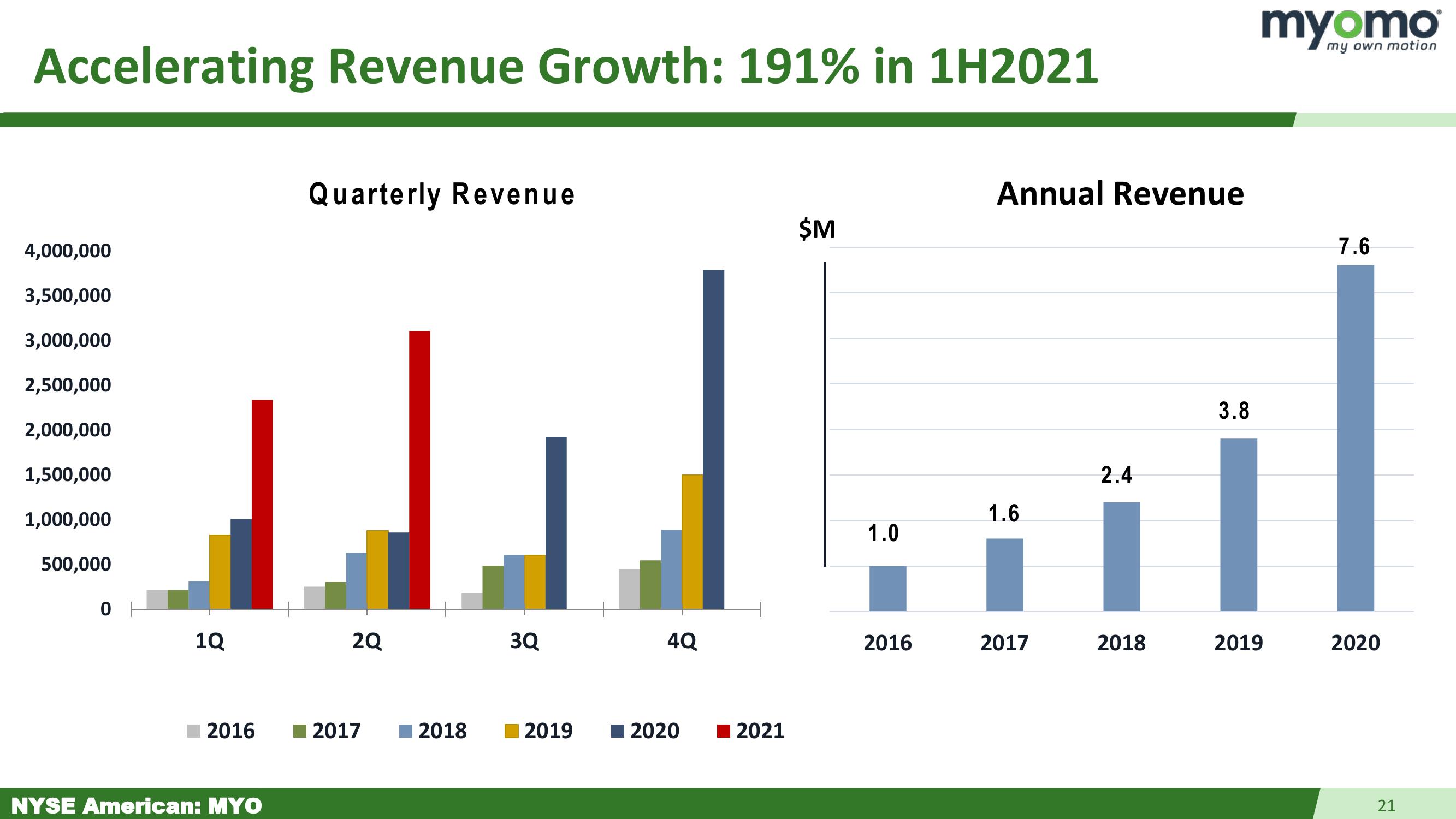Select the 2020 navy legend swatch
Image resolution: width=1456 pixels, height=819 pixels.
(618, 732)
